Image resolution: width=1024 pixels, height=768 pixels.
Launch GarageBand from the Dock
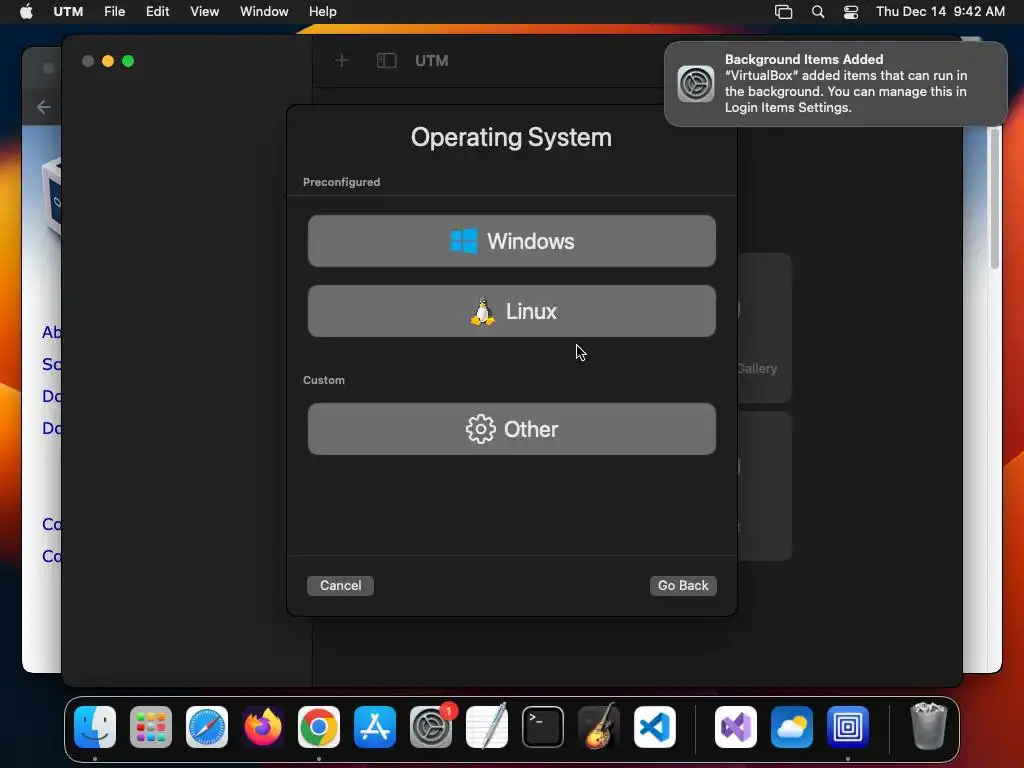click(x=599, y=727)
